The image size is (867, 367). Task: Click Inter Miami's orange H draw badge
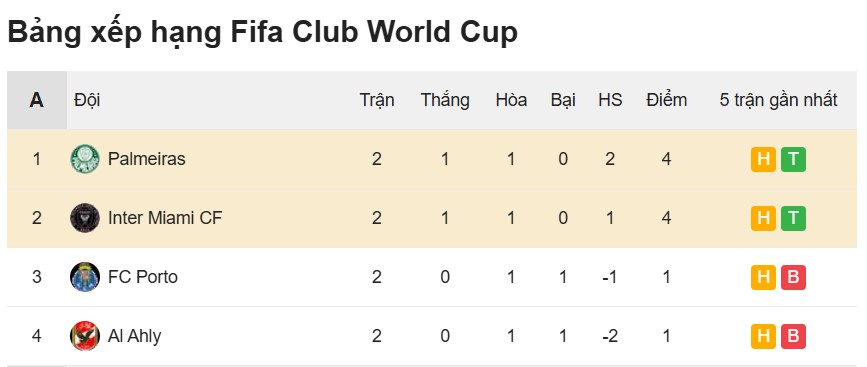[x=763, y=218]
